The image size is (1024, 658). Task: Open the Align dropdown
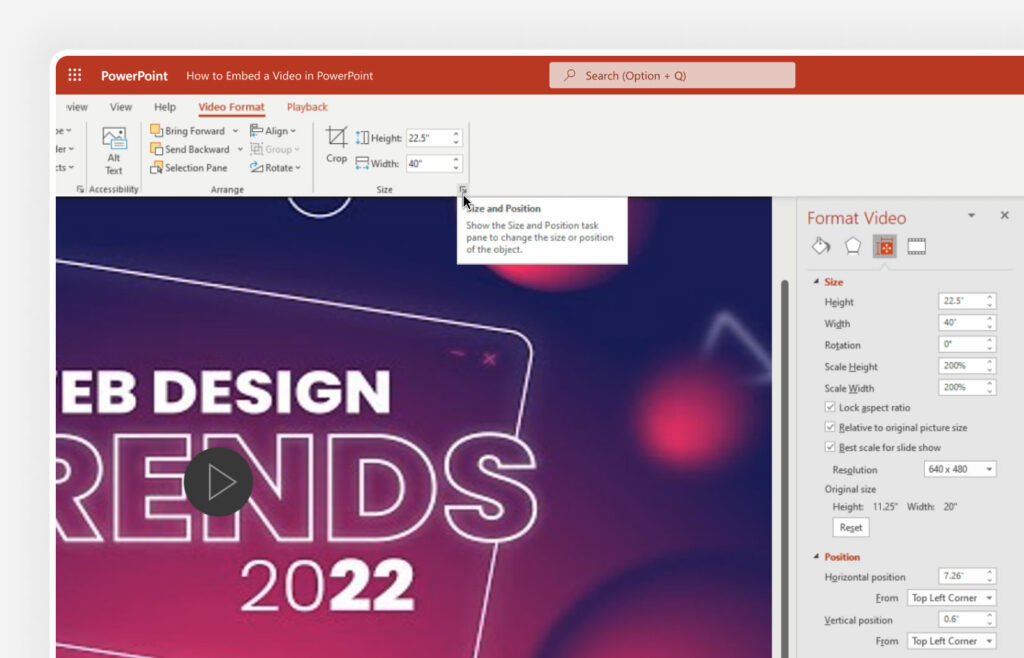273,131
